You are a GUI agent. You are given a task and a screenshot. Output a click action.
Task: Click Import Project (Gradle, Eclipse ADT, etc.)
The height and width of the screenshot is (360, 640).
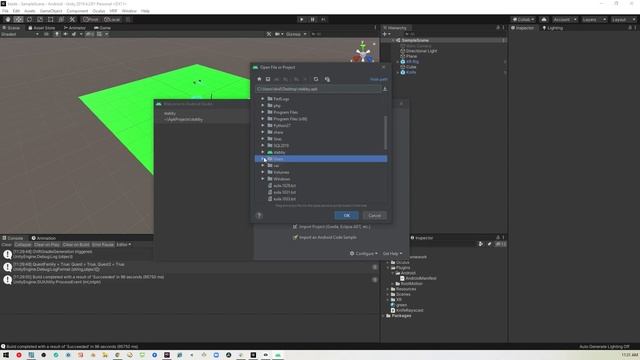(331, 227)
